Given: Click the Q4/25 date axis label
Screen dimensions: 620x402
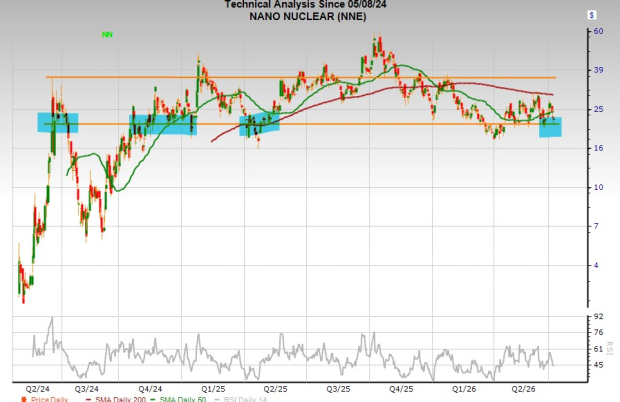Looking at the screenshot, I should (401, 389).
